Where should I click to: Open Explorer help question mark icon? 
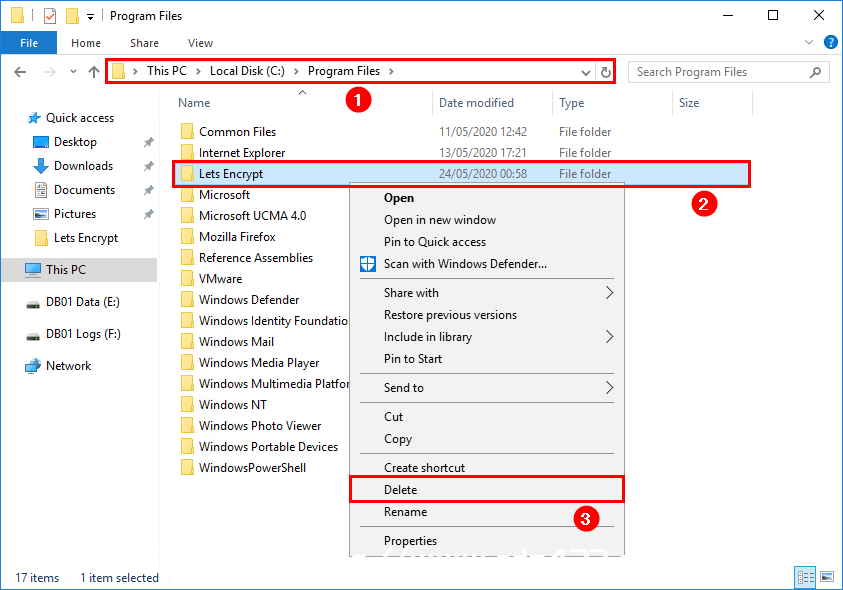click(831, 42)
